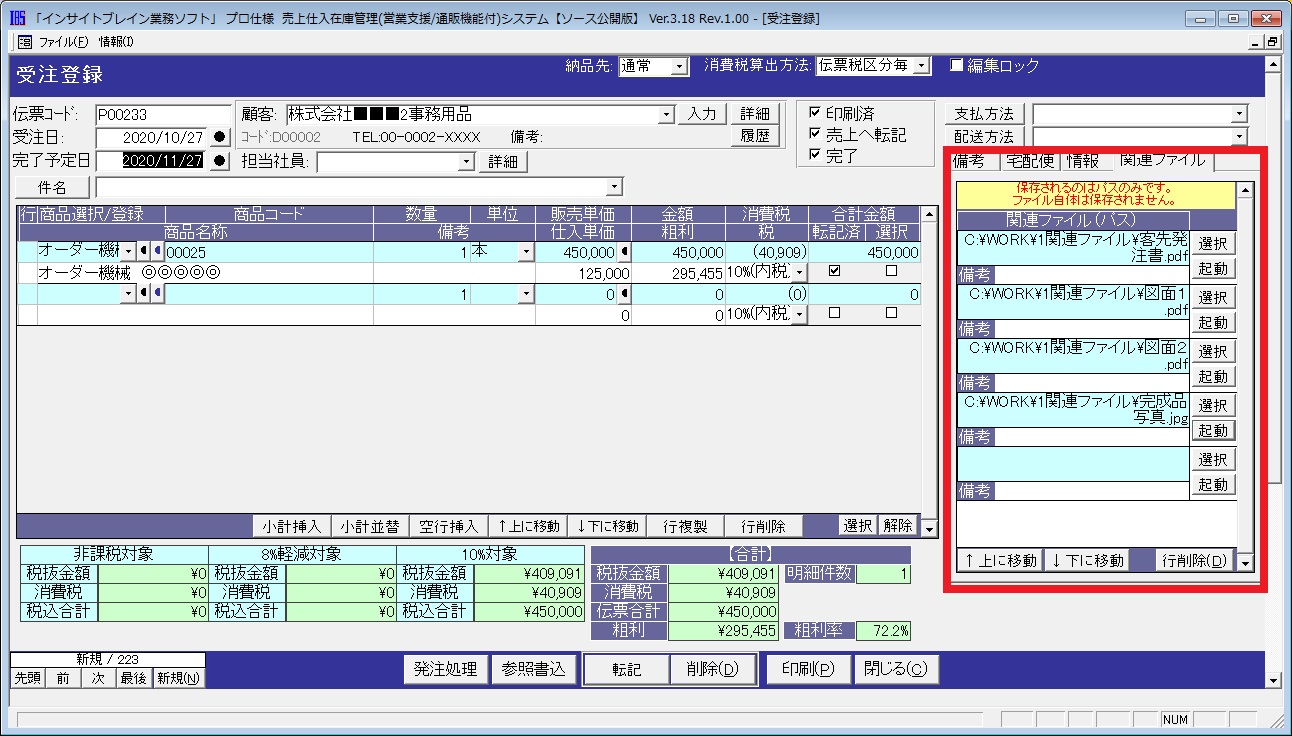This screenshot has width=1292, height=736.
Task: Click the 入力 button next to customer
Action: click(x=703, y=114)
